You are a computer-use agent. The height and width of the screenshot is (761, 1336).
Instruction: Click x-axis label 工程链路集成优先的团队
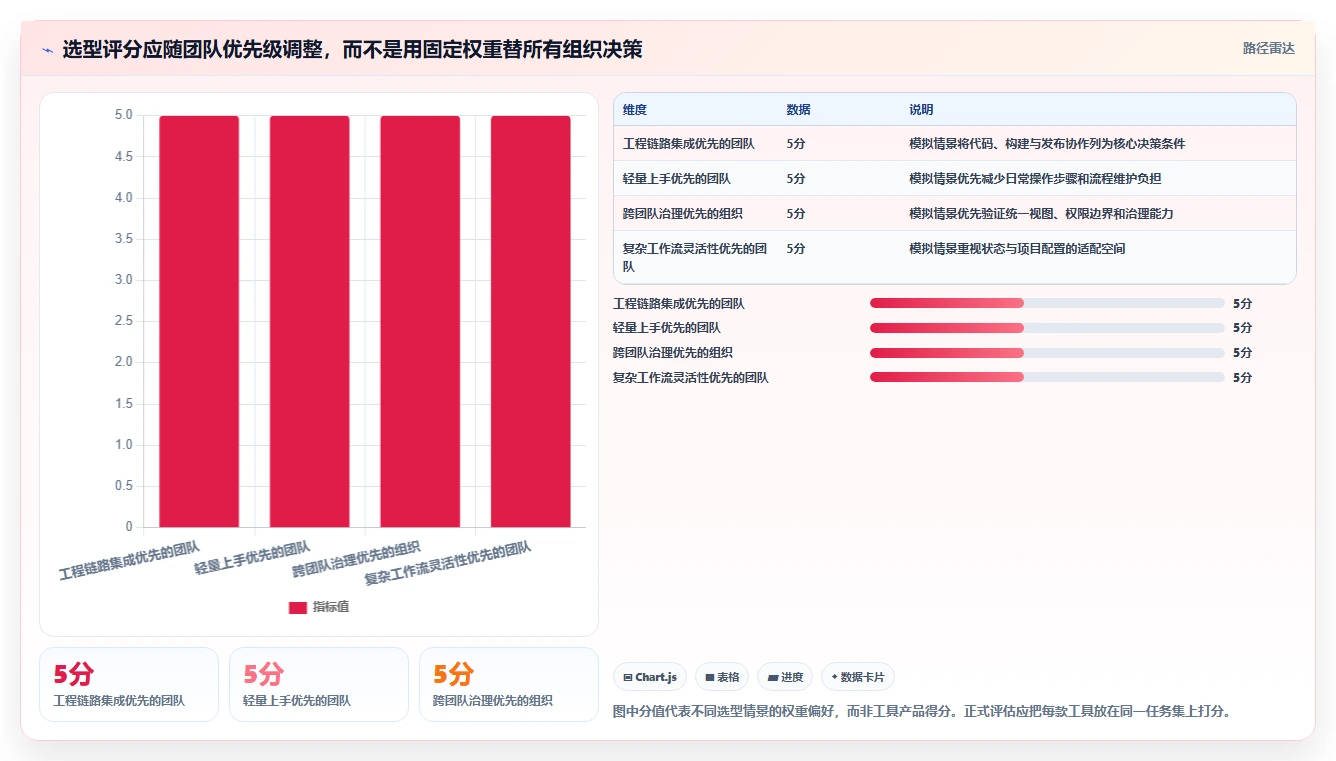[129, 561]
